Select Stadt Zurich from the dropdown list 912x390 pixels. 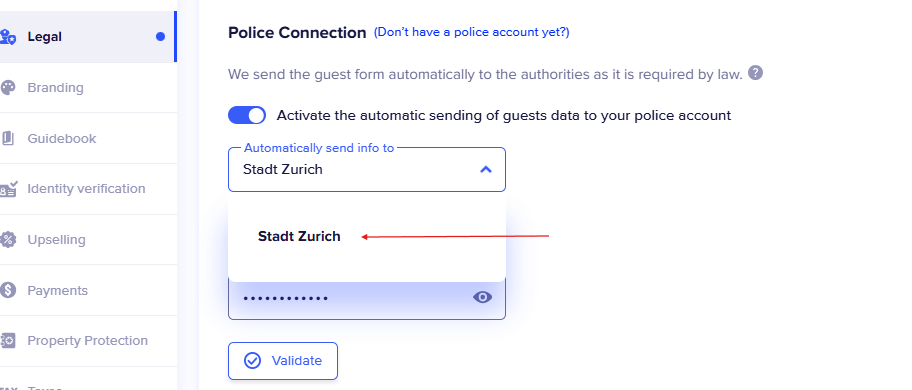[299, 237]
